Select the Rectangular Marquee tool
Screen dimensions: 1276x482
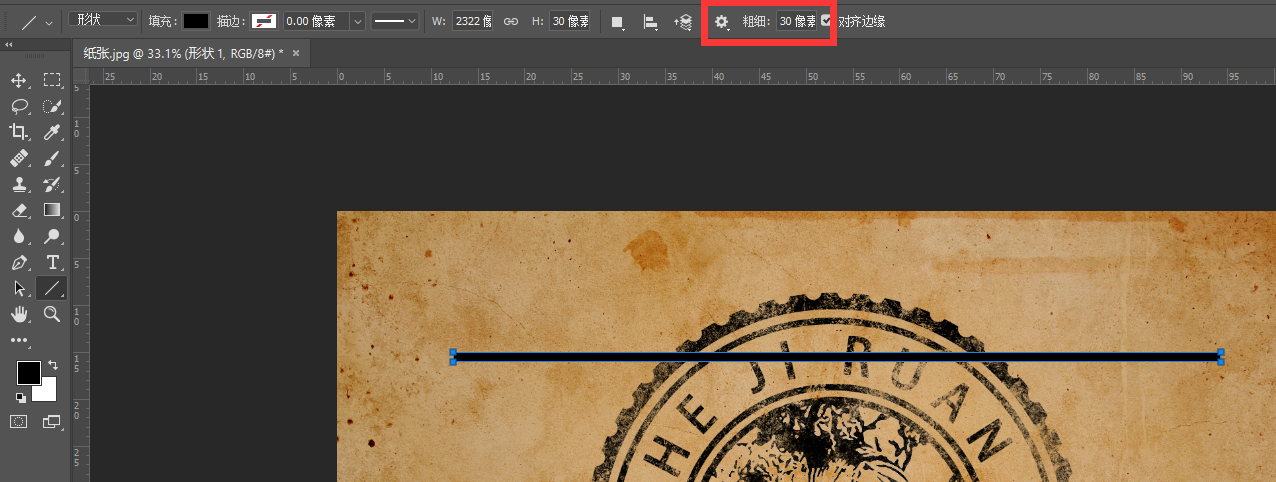click(52, 80)
